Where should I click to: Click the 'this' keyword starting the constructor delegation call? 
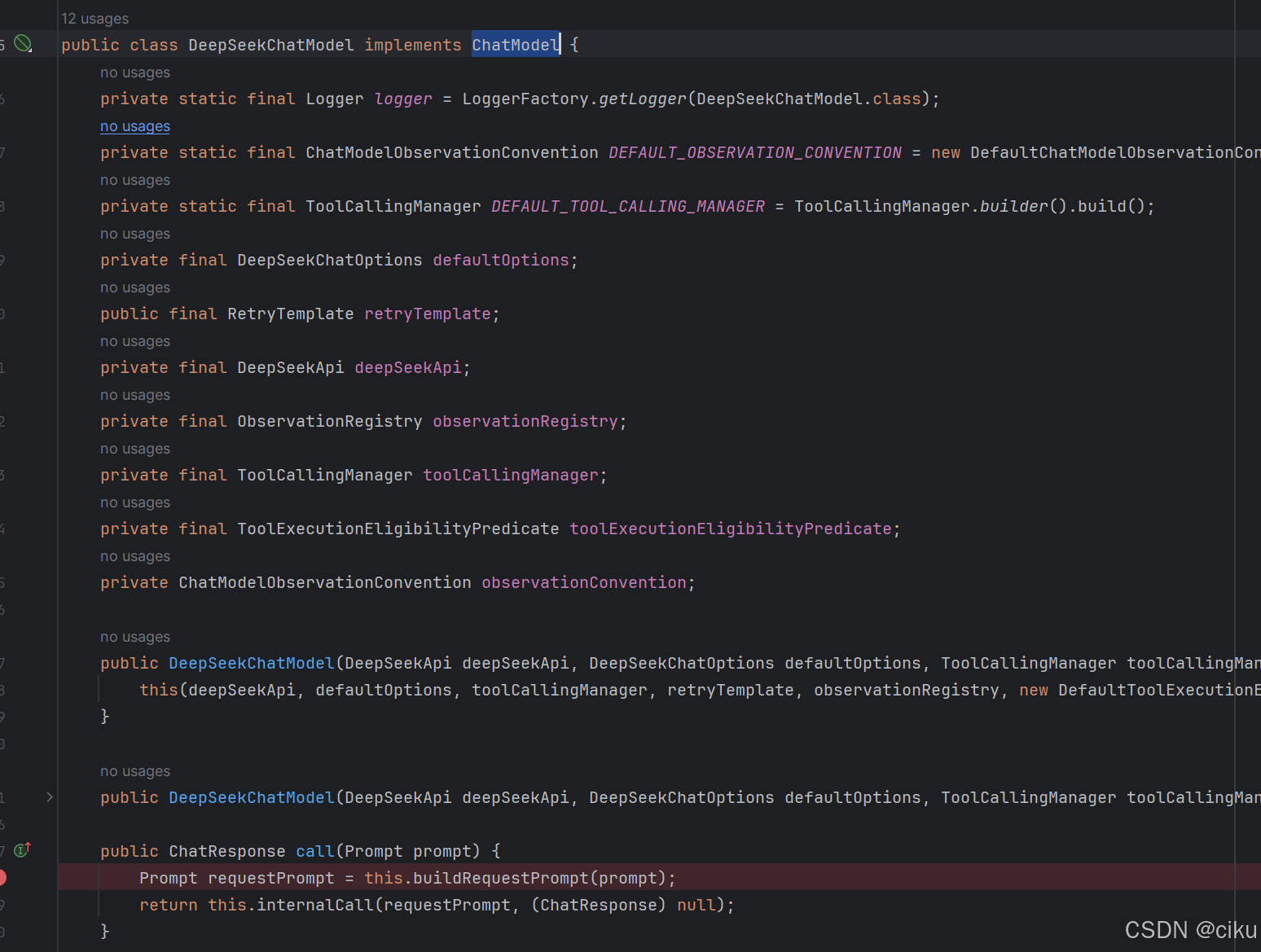point(159,690)
